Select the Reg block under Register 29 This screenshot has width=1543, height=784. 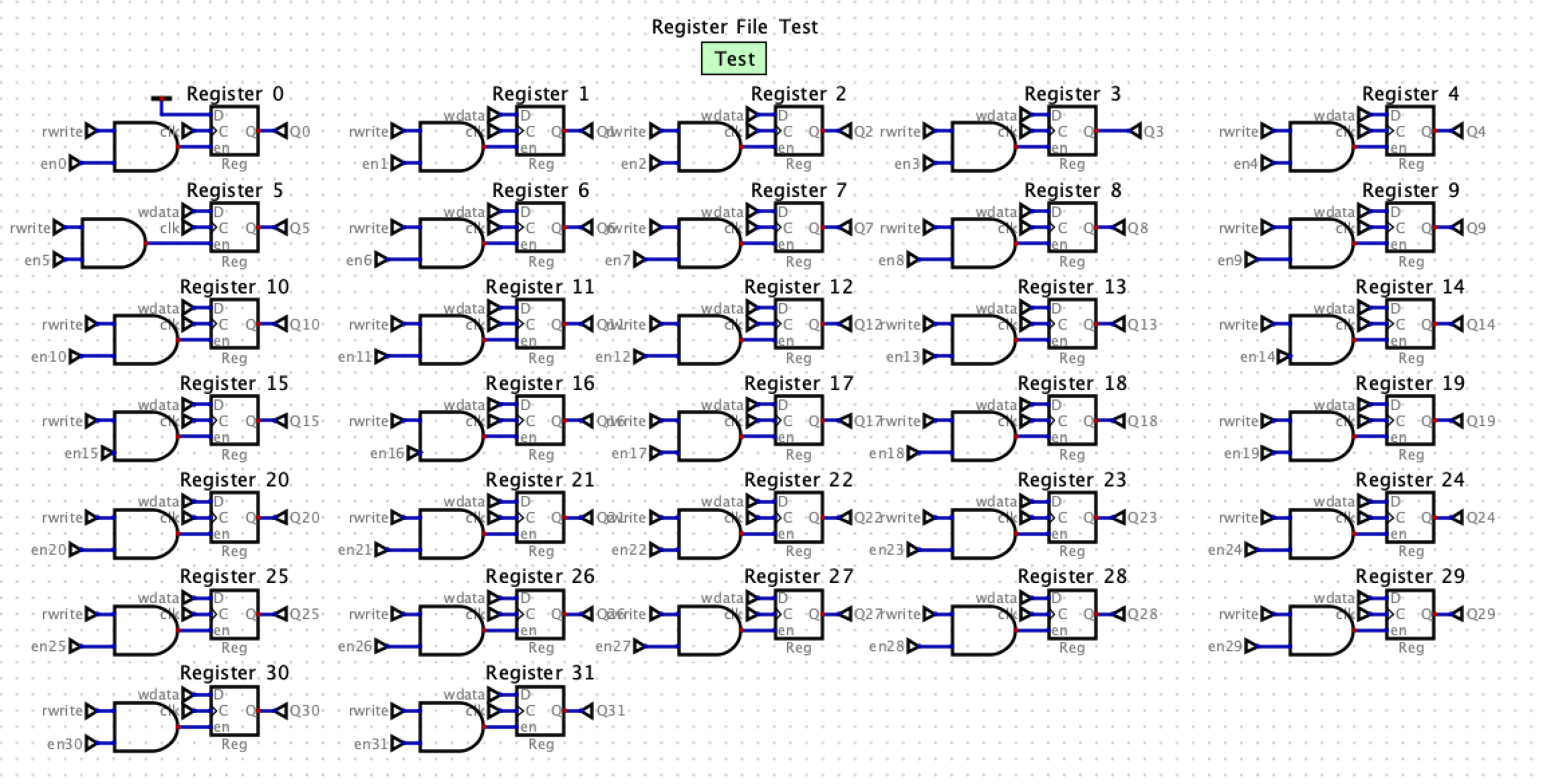pos(1410,613)
